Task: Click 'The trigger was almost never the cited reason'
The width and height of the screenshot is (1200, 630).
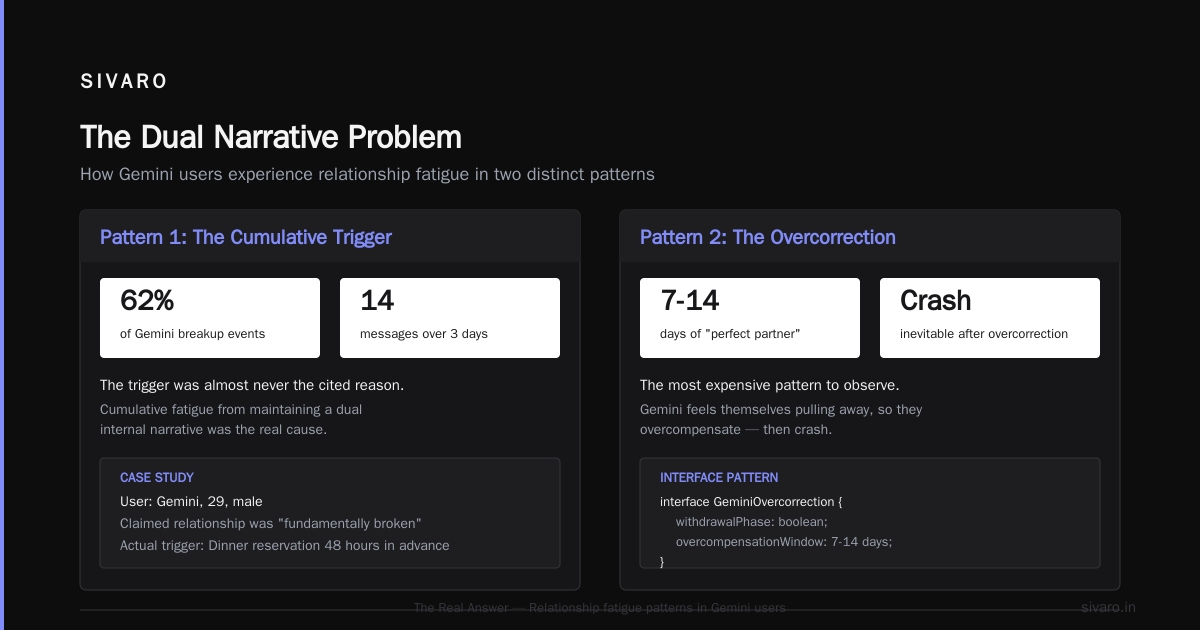Action: [252, 385]
